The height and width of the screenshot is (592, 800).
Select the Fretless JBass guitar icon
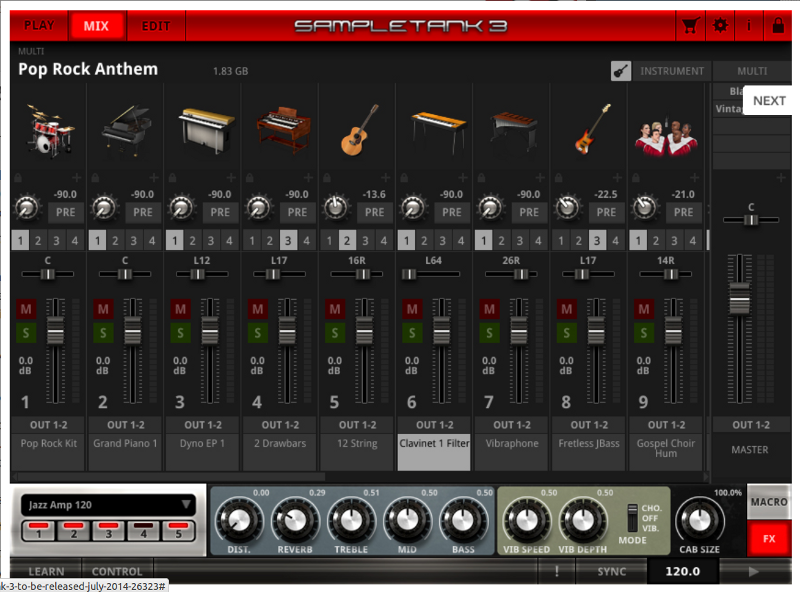coord(591,129)
